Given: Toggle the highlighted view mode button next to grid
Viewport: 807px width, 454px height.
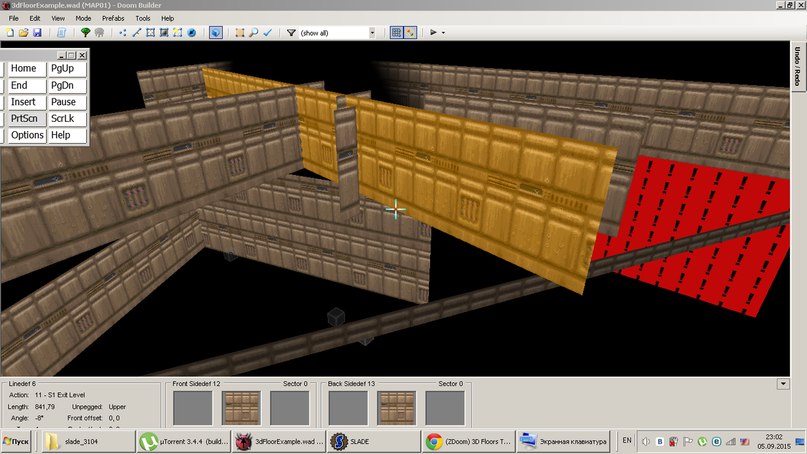Looking at the screenshot, I should pyautogui.click(x=410, y=32).
